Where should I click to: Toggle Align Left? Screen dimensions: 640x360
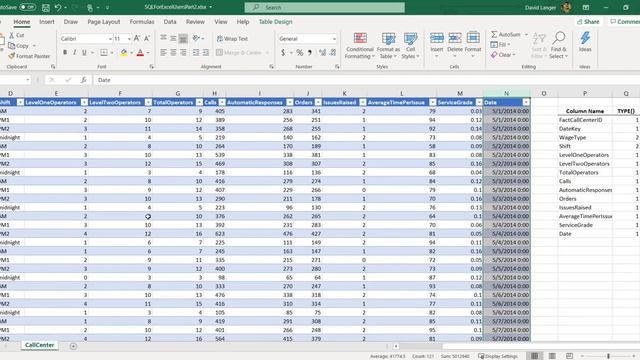(163, 52)
